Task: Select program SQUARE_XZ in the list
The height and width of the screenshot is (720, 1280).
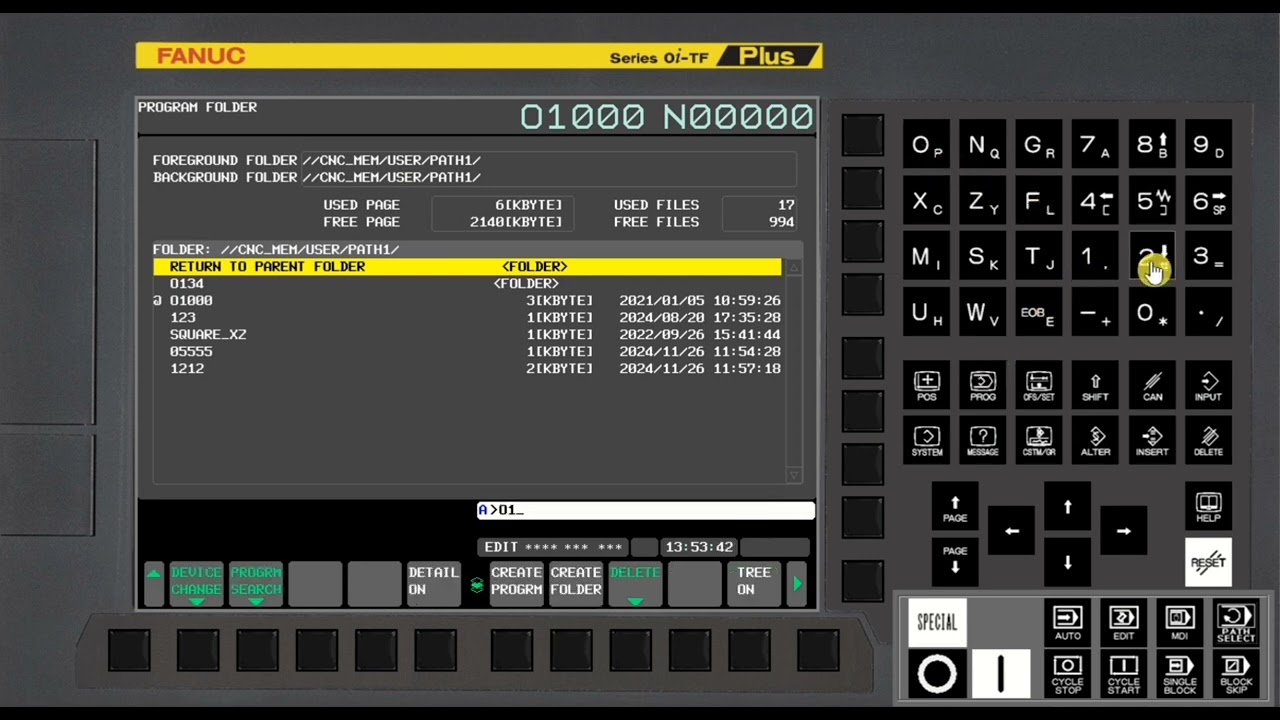Action: [467, 335]
